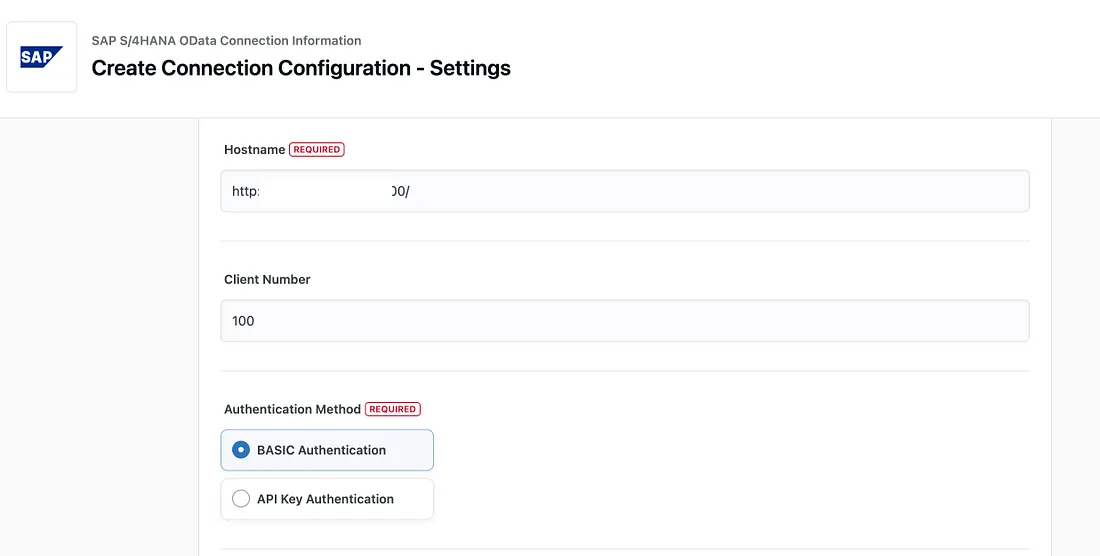The height and width of the screenshot is (556, 1100).
Task: Click the Authentication Method label
Action: pos(292,409)
